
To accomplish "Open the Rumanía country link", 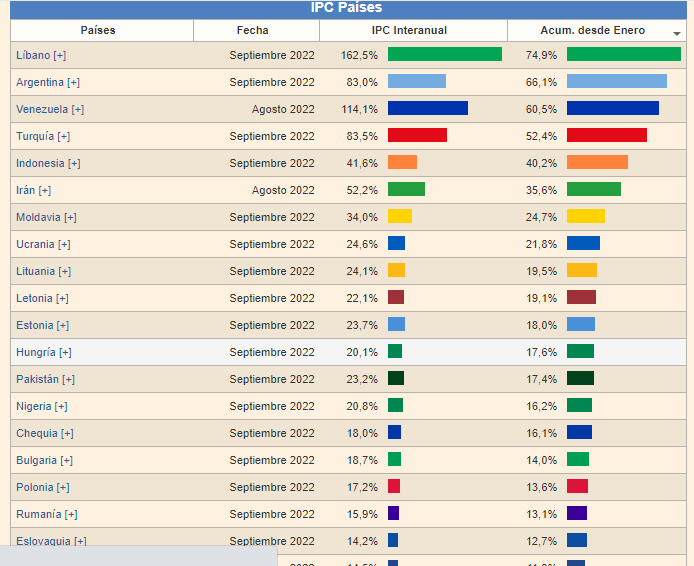I will [39, 514].
